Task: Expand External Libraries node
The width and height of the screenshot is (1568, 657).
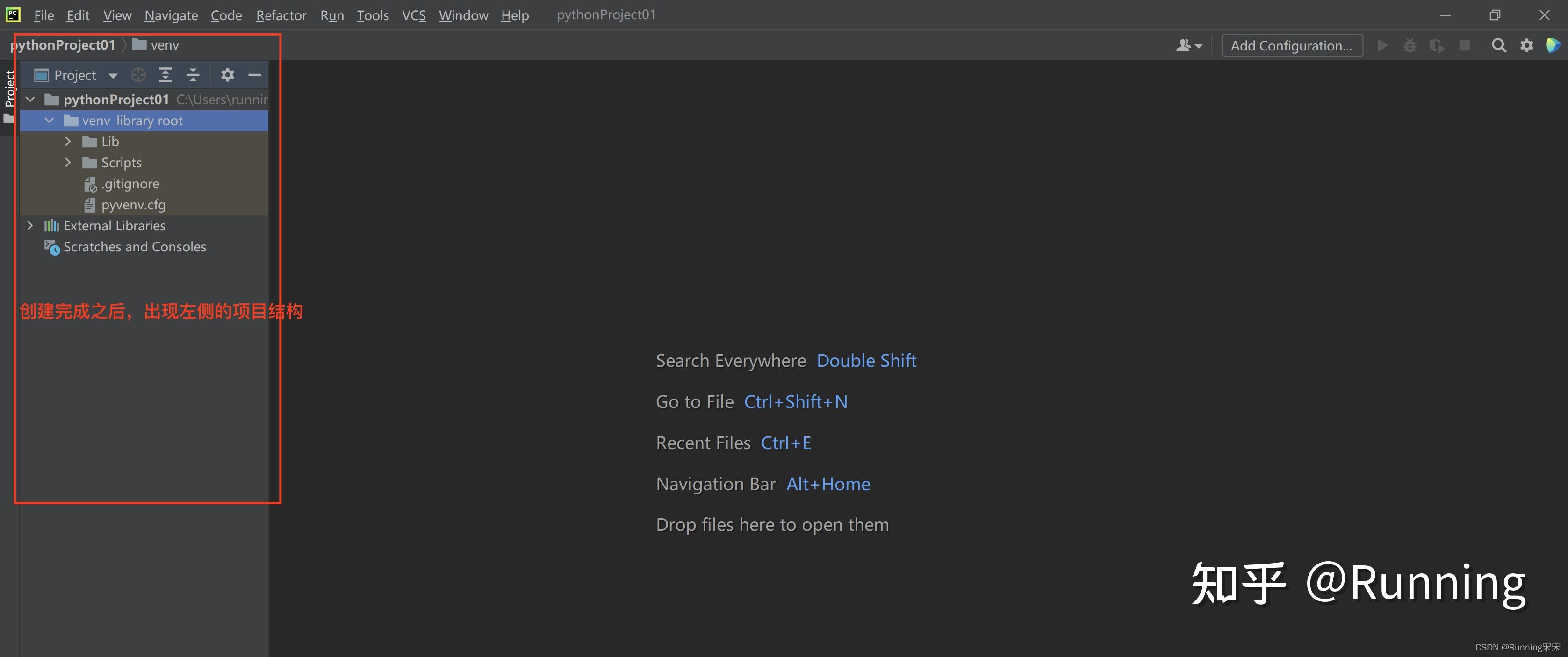Action: pos(30,226)
